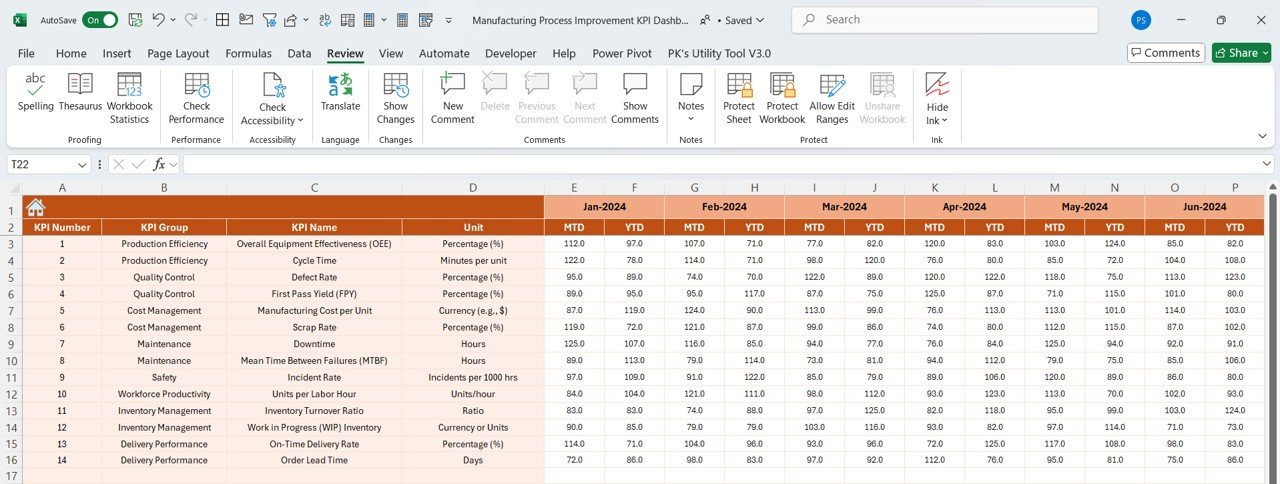Click the Hide Ink icon
1280x484 pixels.
point(937,84)
